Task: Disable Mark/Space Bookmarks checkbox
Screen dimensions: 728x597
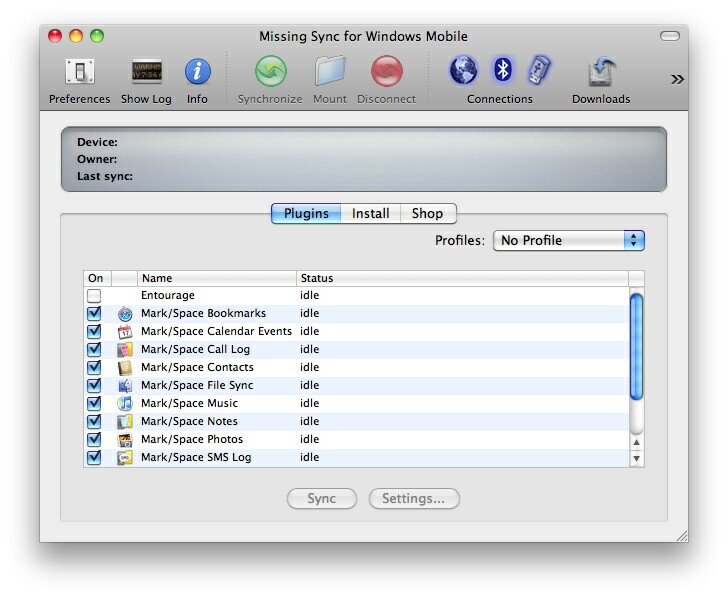Action: click(x=94, y=313)
